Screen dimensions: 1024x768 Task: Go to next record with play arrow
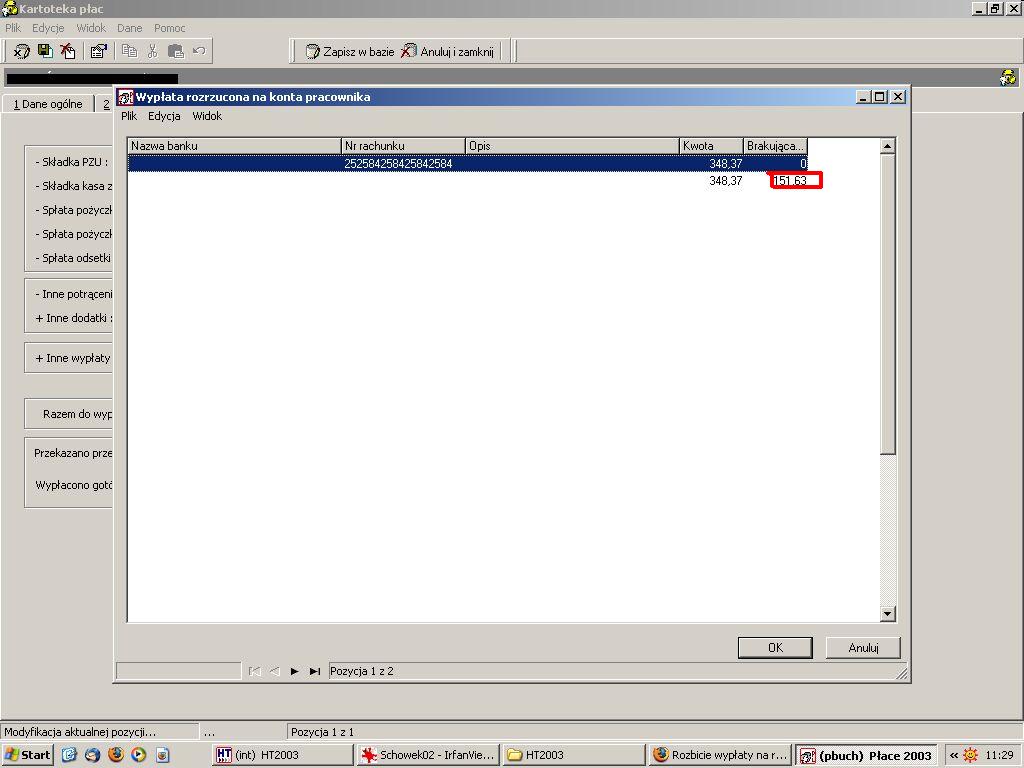295,671
